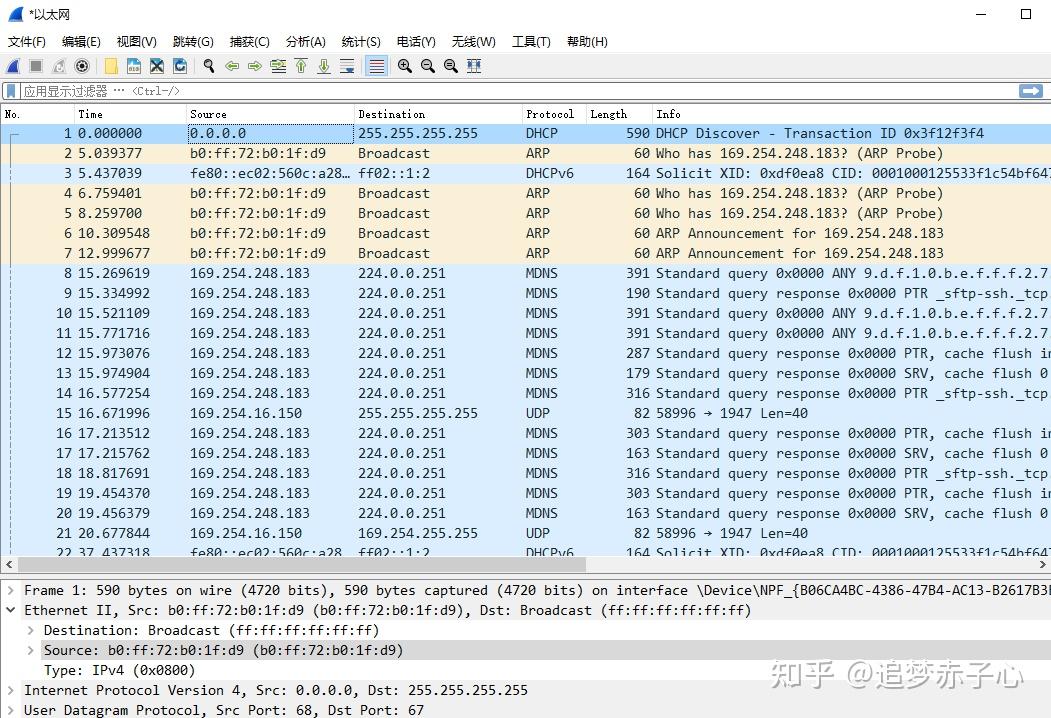1051x718 pixels.
Task: Save the capture file
Action: click(134, 66)
